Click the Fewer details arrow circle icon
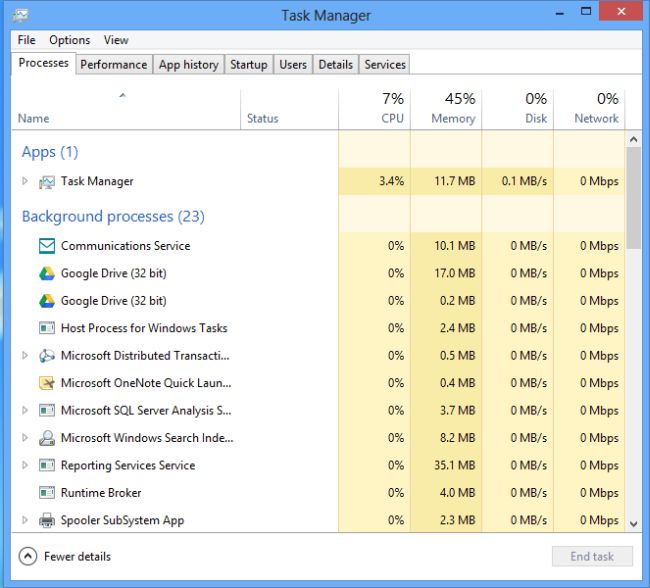 [28, 556]
